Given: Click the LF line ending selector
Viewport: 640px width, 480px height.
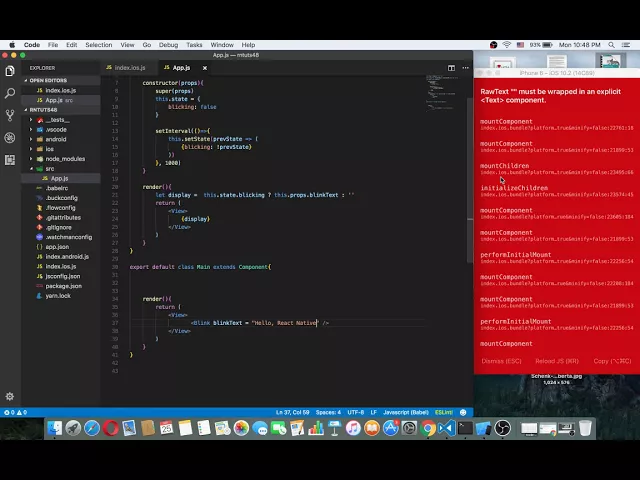Looking at the screenshot, I should (373, 412).
